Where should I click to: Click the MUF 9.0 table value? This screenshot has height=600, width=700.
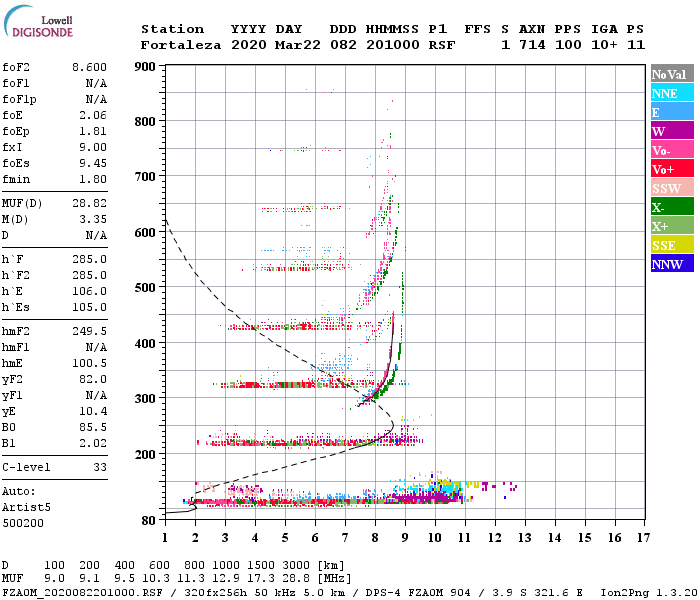pos(54,578)
